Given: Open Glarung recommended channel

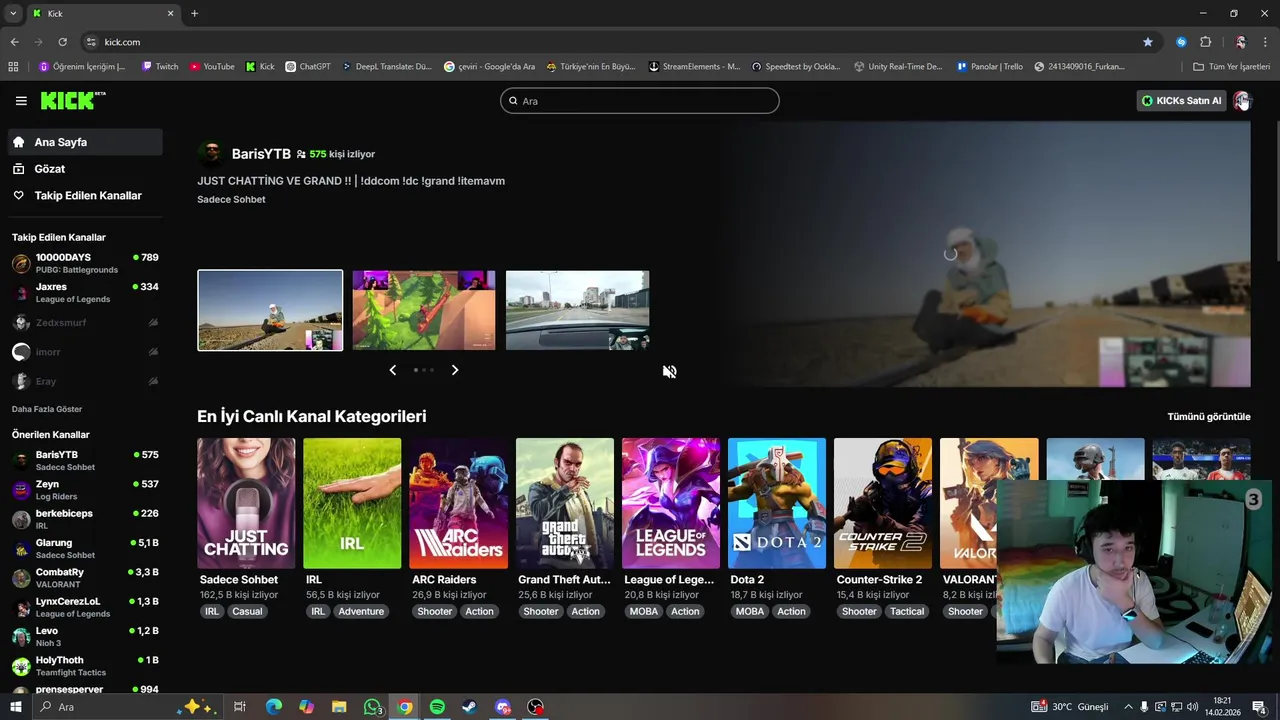Looking at the screenshot, I should (x=85, y=548).
